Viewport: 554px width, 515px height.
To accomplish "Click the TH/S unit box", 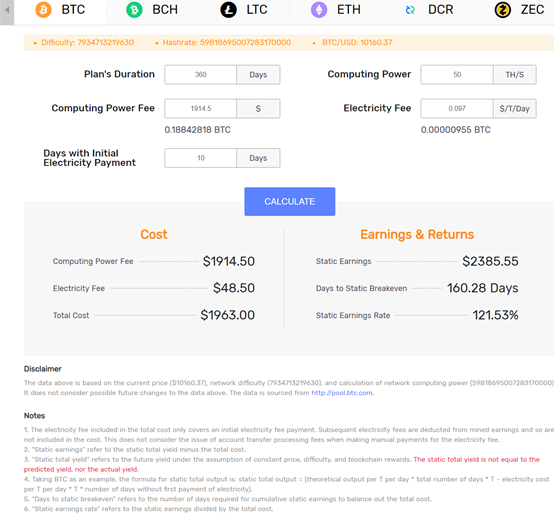I will click(515, 75).
